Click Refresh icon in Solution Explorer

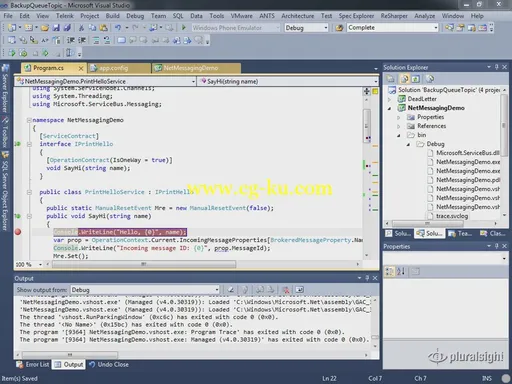pyautogui.click(x=415, y=79)
